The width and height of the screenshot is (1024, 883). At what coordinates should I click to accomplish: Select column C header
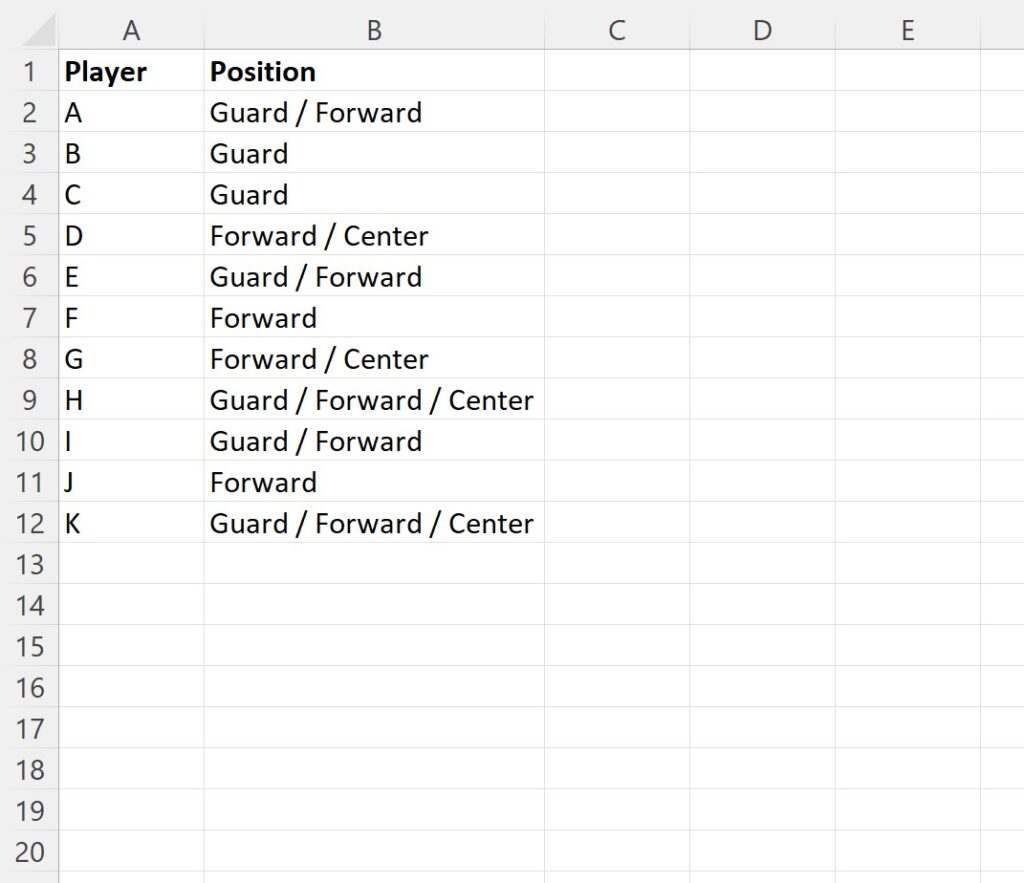pyautogui.click(x=617, y=31)
